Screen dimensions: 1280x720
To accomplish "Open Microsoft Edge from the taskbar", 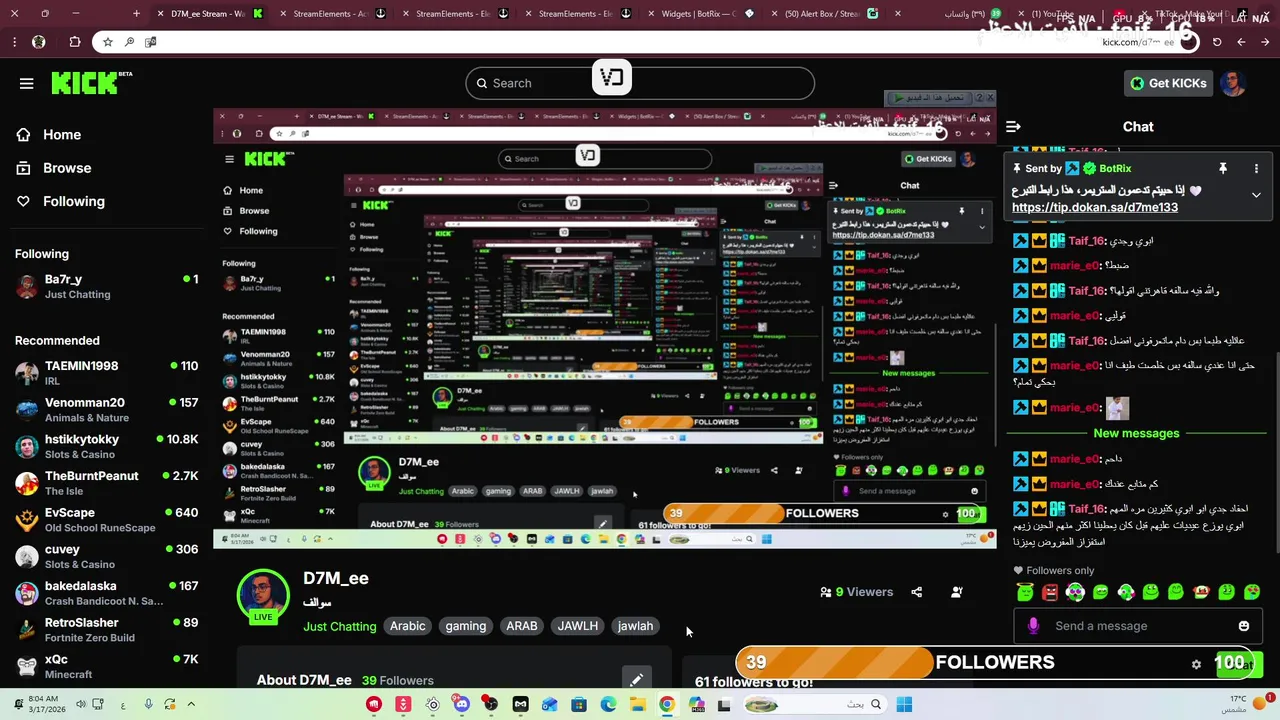I will pos(608,704).
